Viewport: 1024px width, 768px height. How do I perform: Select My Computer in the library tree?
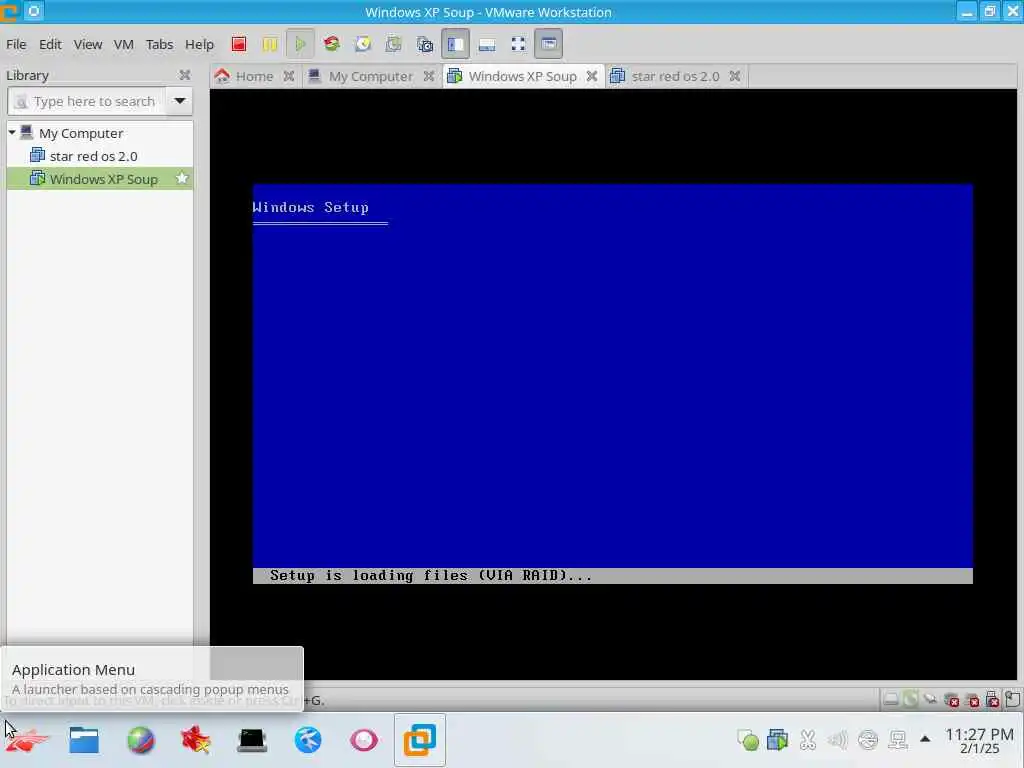coord(81,133)
